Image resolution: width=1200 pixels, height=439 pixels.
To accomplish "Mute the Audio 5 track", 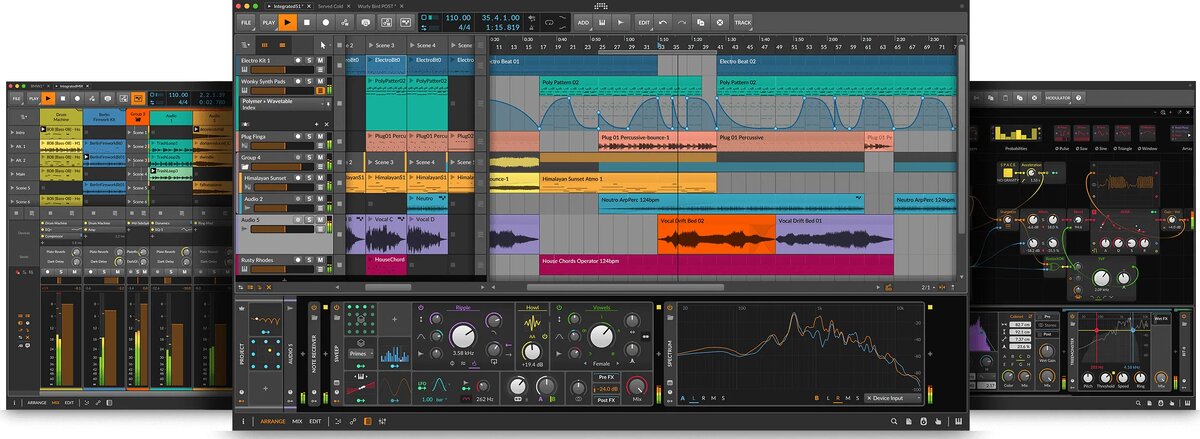I will pos(320,219).
